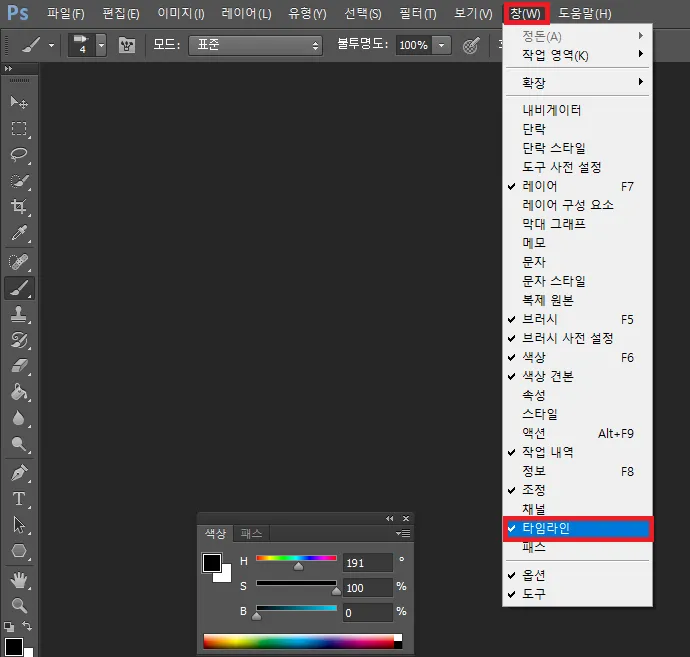Screen dimensions: 690x657
Task: Uncheck 도구 panel in window menu
Action: 577,594
